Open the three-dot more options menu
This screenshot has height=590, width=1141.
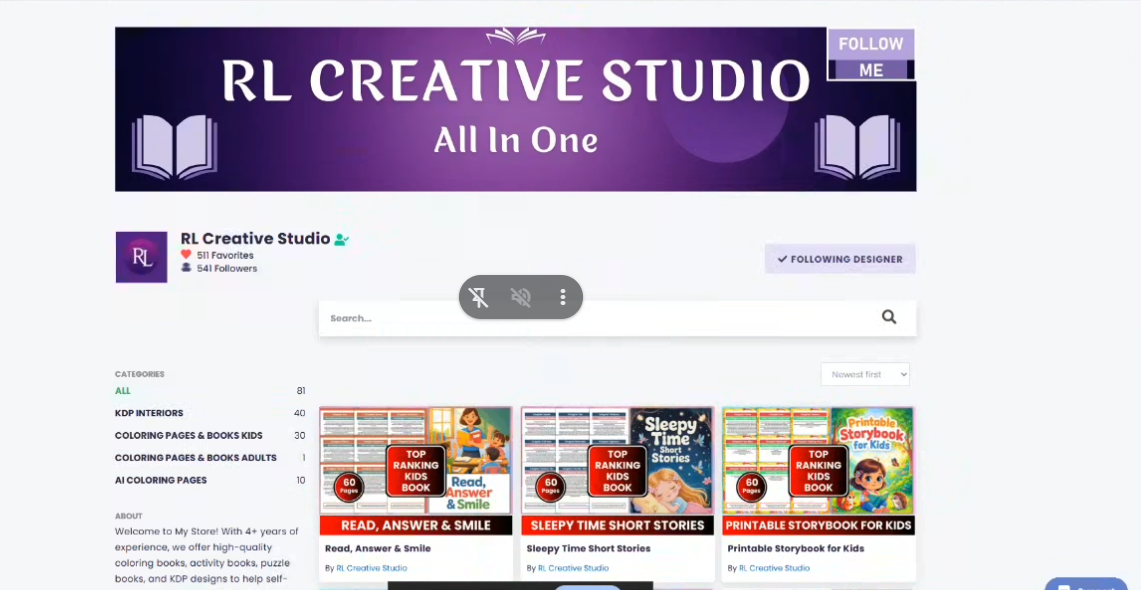pyautogui.click(x=563, y=297)
